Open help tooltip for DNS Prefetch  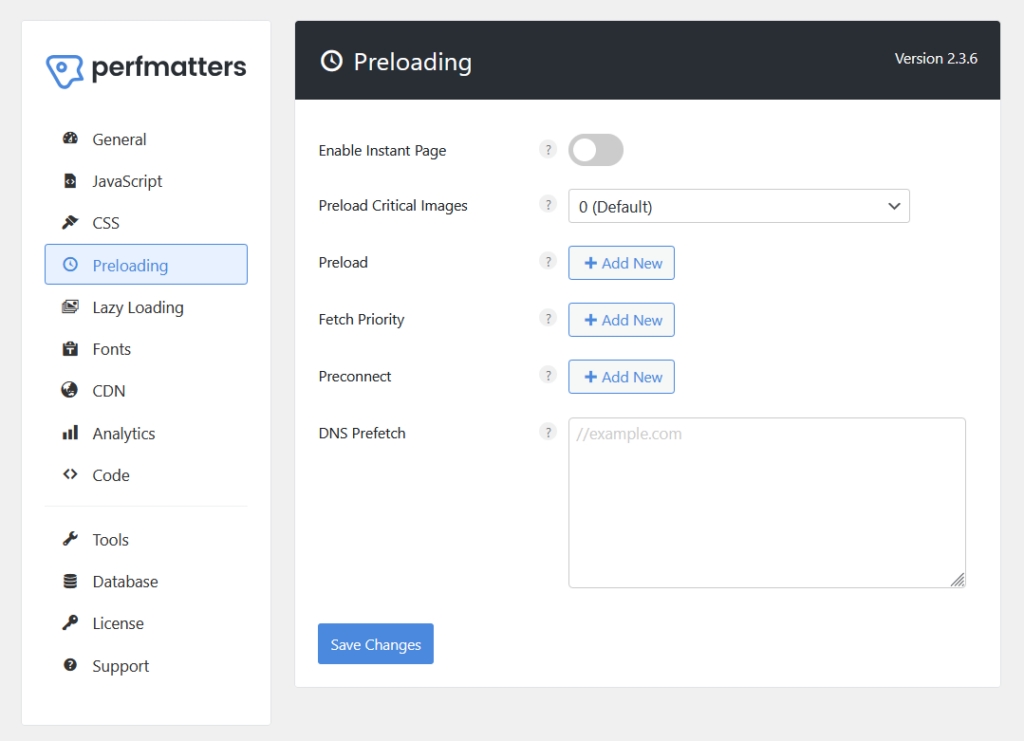click(548, 432)
